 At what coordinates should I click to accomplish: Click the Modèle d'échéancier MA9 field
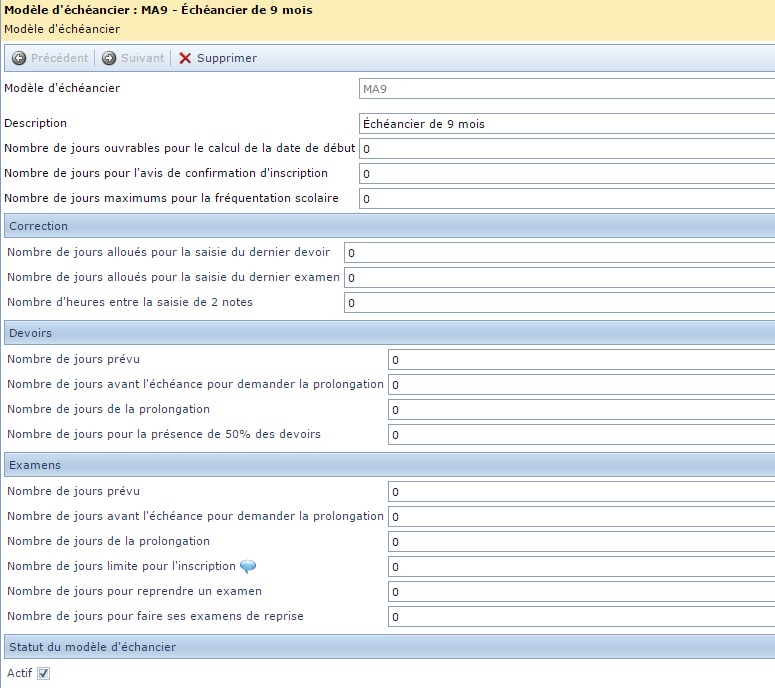click(566, 89)
